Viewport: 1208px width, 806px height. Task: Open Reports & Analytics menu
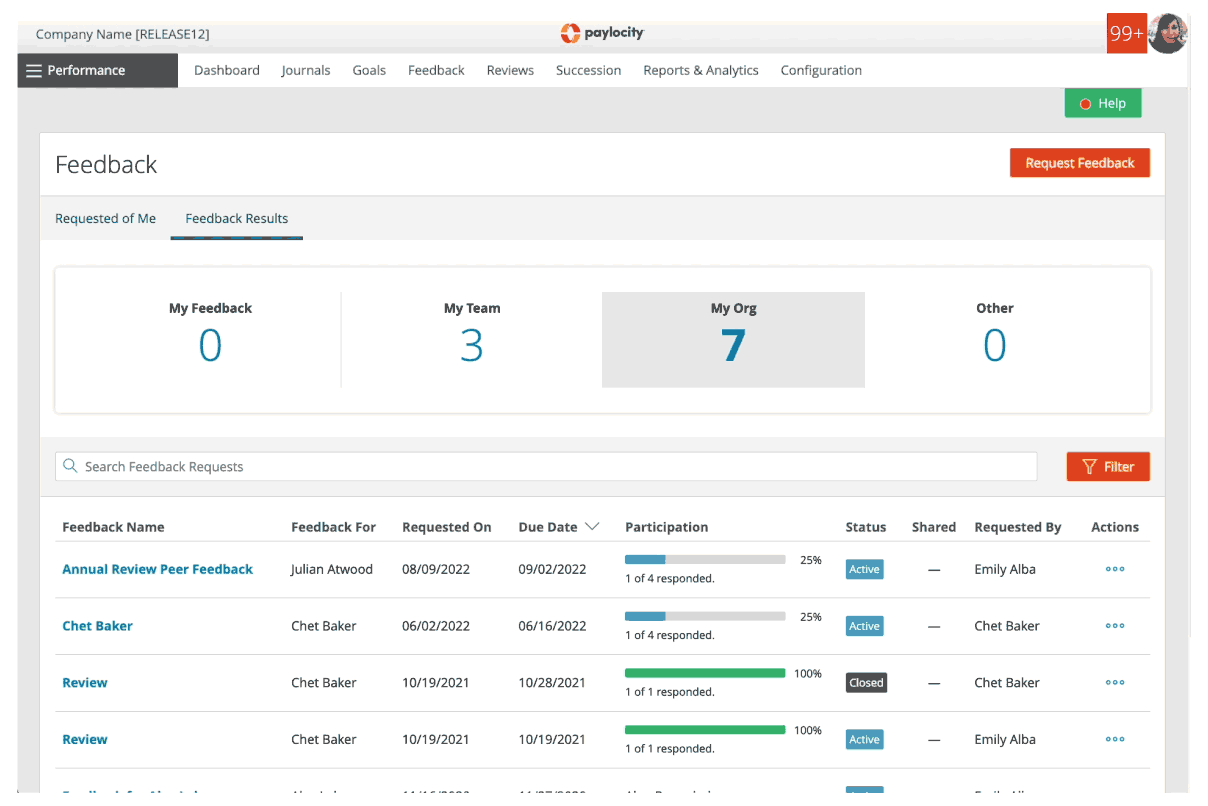(x=700, y=71)
